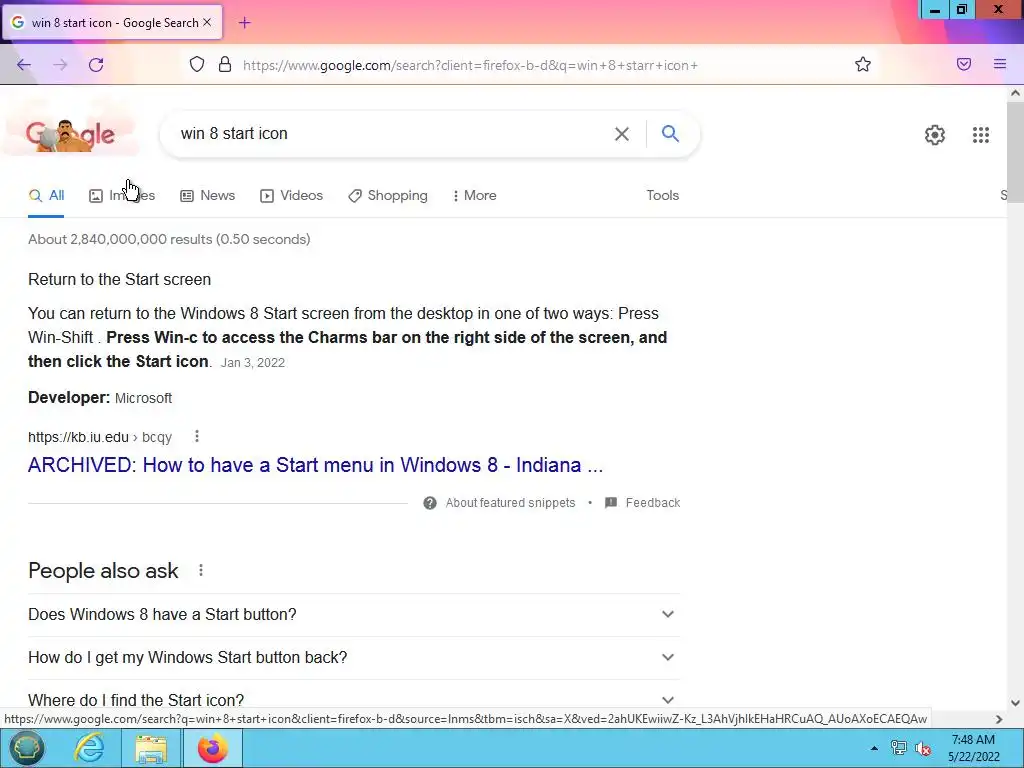Click the Feedback flag icon
1024x768 pixels.
point(611,502)
